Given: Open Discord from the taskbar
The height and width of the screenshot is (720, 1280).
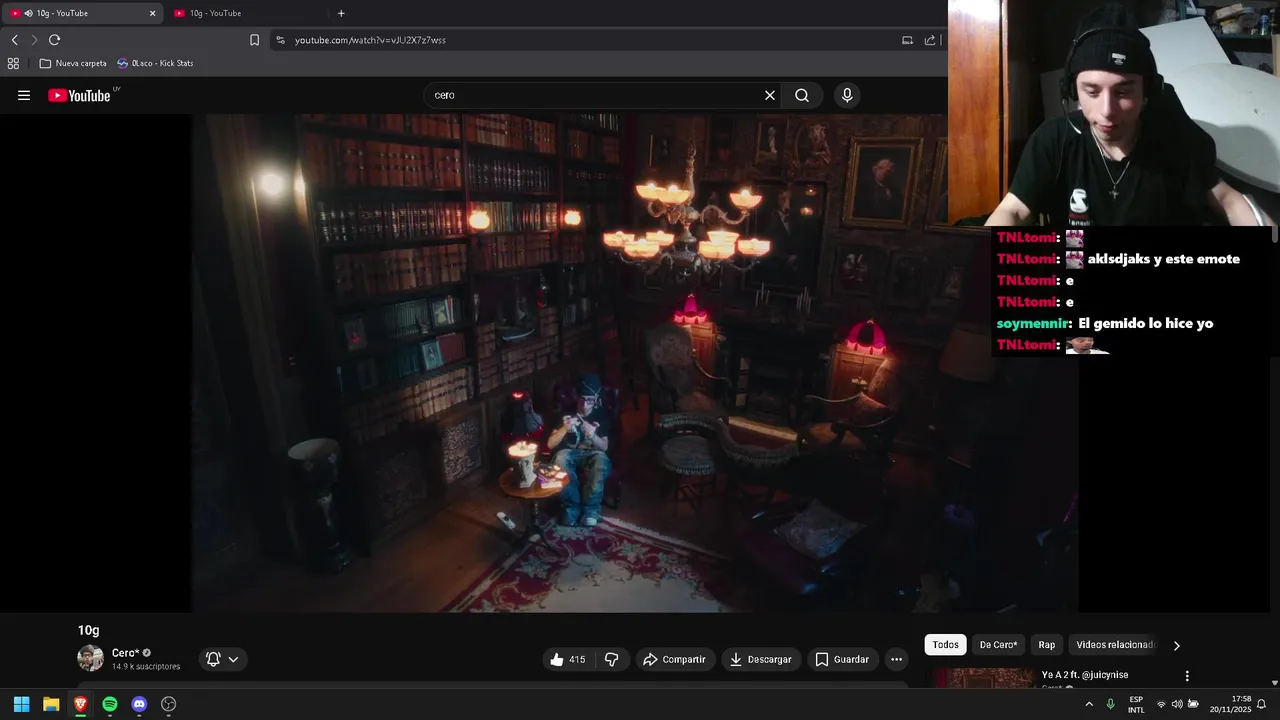Looking at the screenshot, I should [139, 704].
